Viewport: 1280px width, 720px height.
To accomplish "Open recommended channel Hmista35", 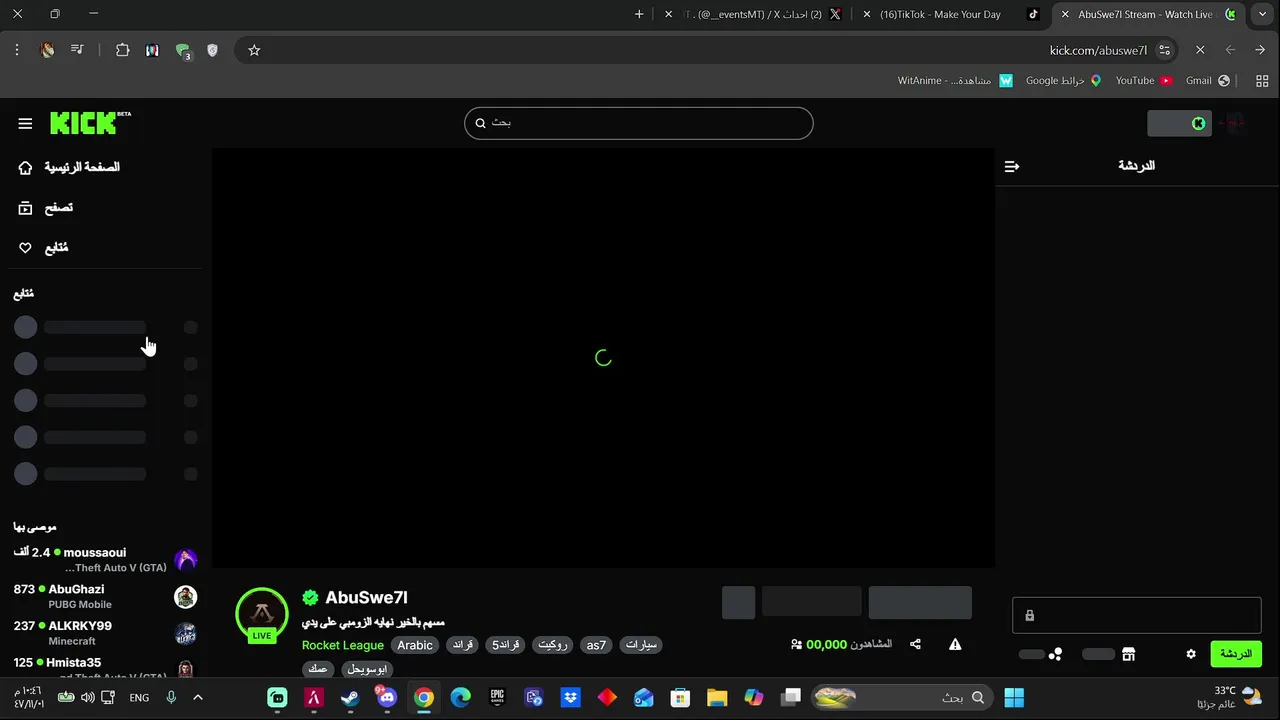I will point(105,668).
